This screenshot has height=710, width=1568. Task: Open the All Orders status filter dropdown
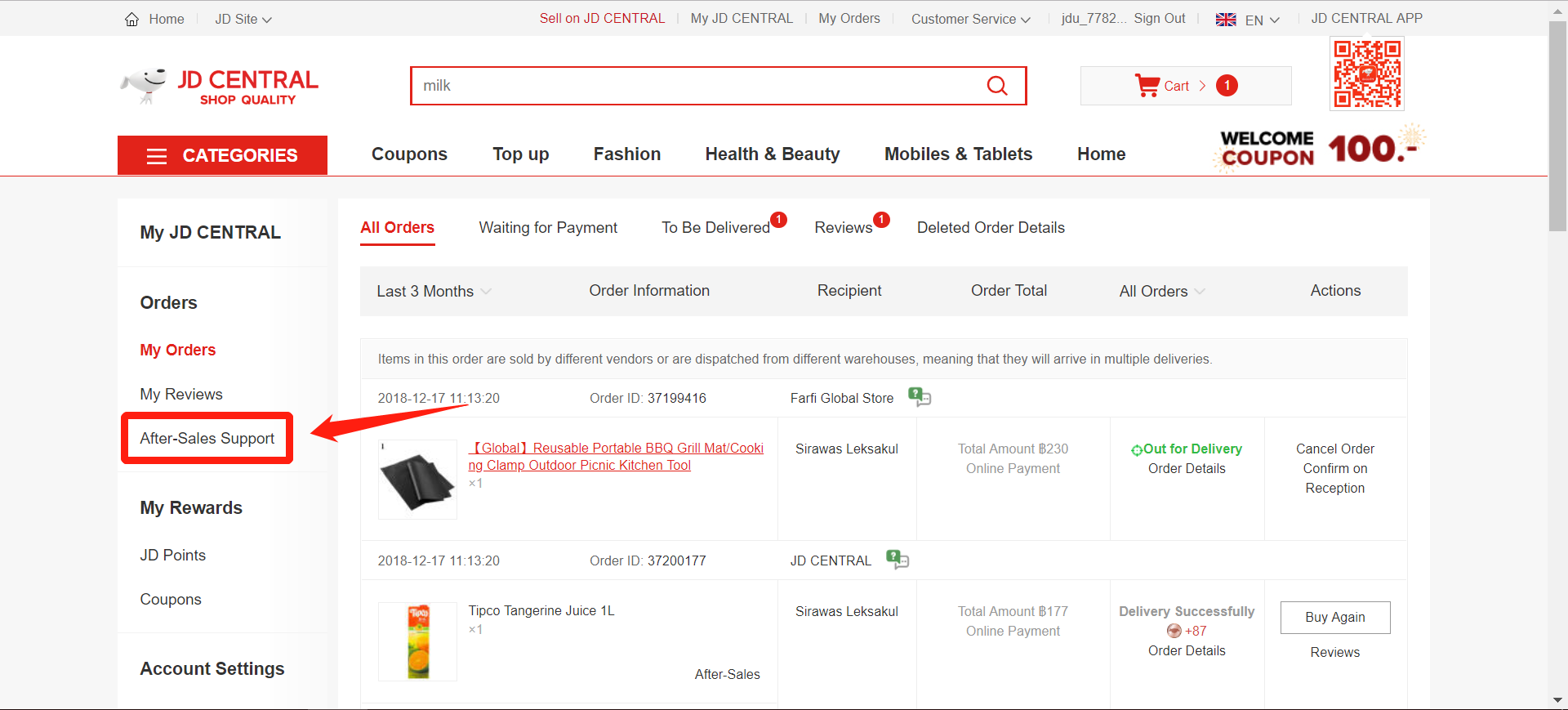[x=1162, y=292]
